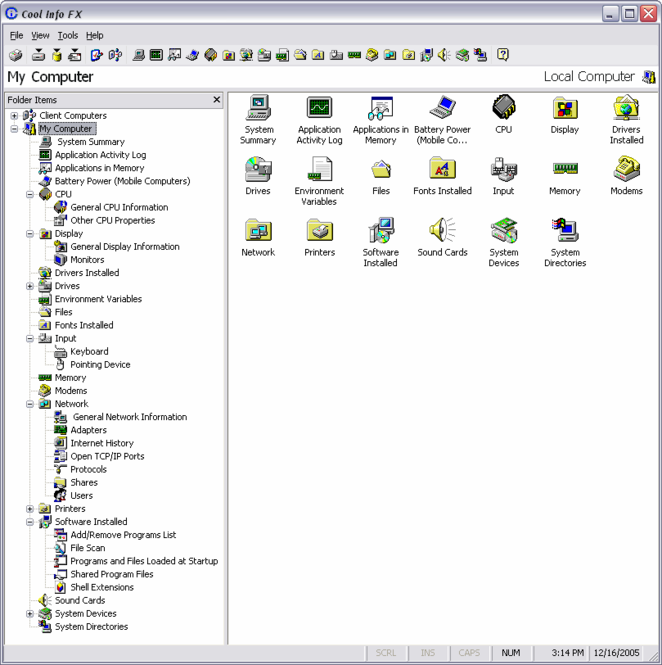Image resolution: width=662 pixels, height=665 pixels.
Task: Select Open TCP/IP Ports in tree
Action: (x=106, y=456)
